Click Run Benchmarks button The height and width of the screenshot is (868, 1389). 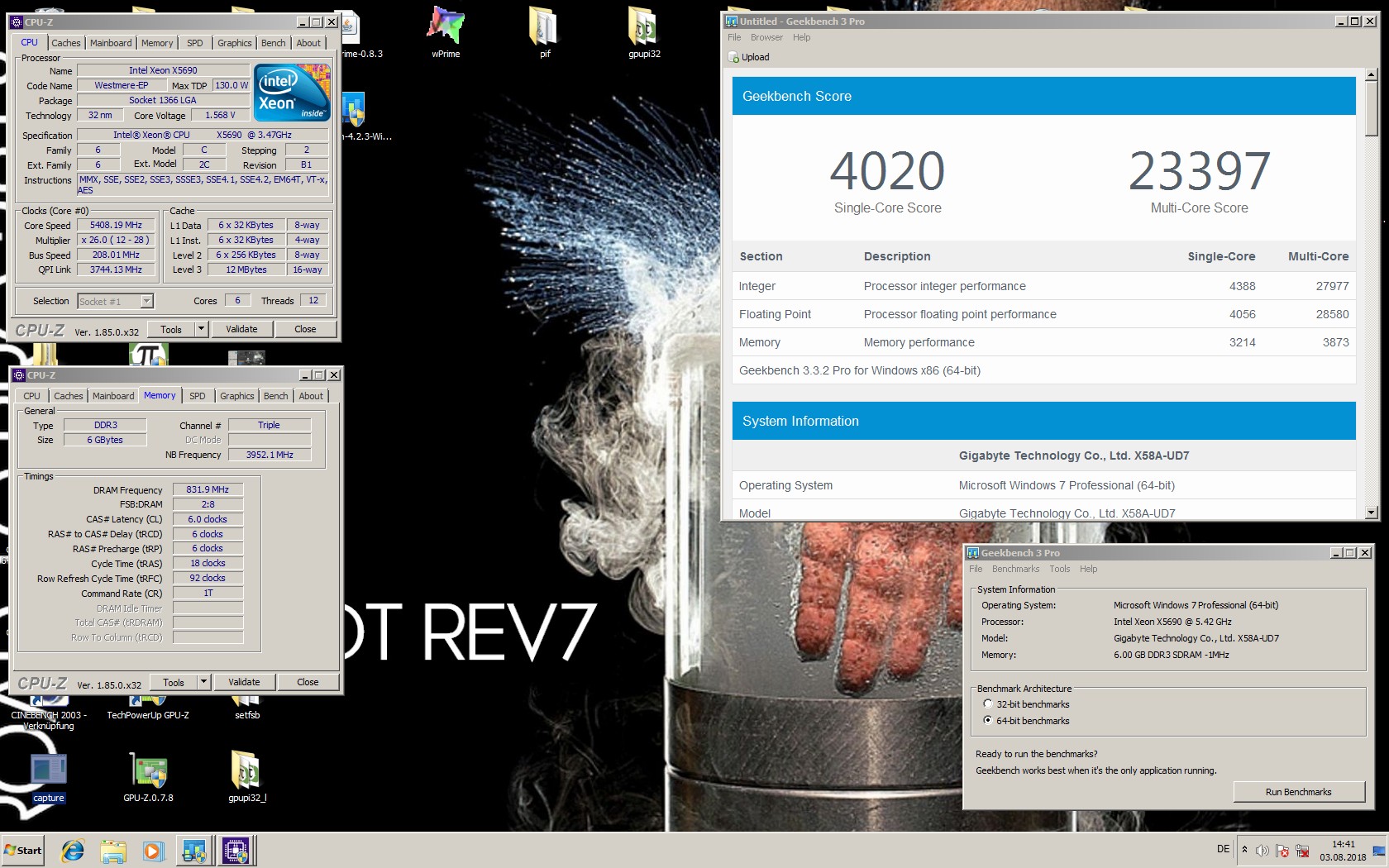pos(1298,792)
